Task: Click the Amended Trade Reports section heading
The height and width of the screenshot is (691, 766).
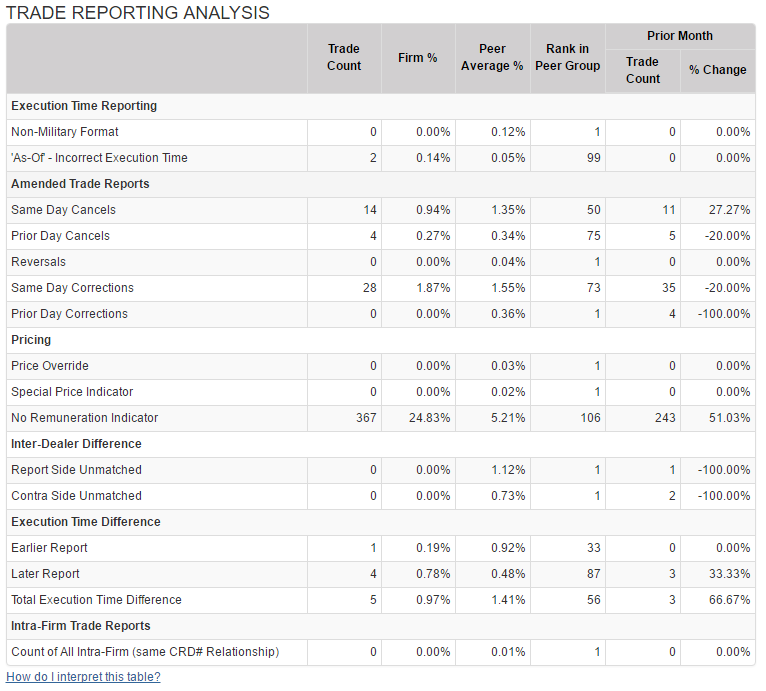Action: [80, 184]
